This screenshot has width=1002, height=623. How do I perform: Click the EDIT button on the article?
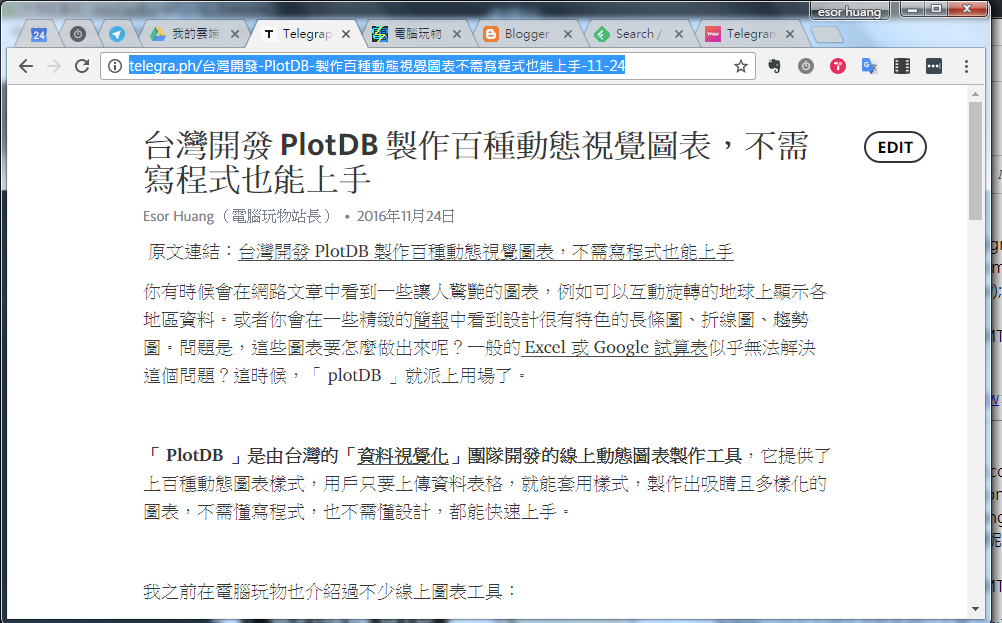[895, 148]
